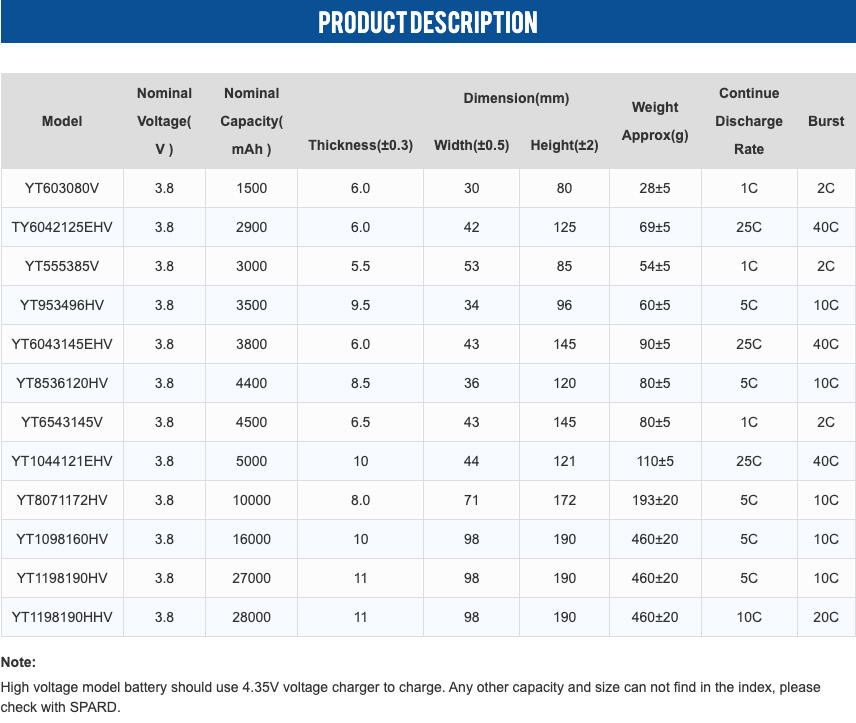Screen dimensions: 856x723
Task: Click the 193±20 weight value
Action: (x=655, y=500)
